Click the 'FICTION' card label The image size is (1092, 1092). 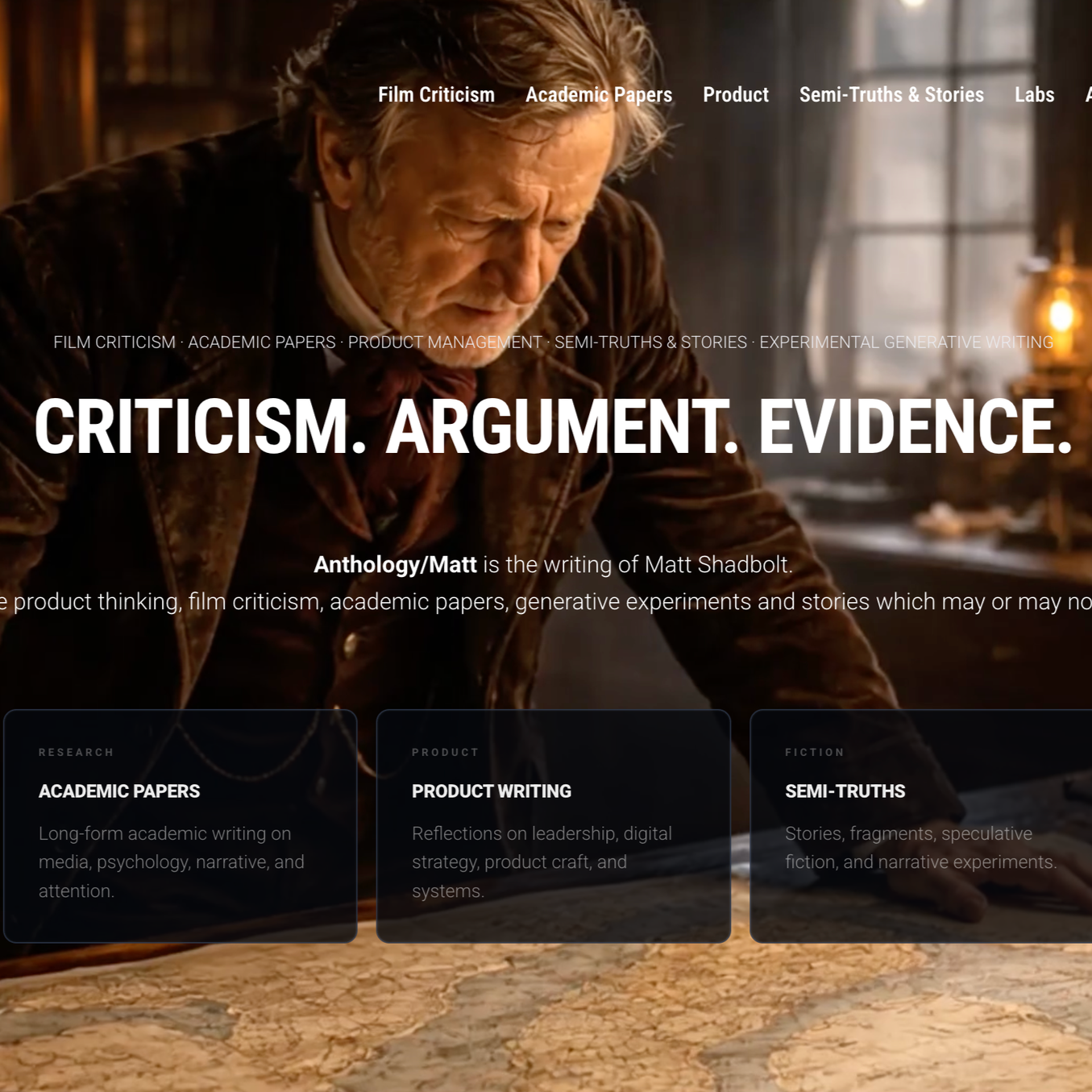click(x=815, y=753)
